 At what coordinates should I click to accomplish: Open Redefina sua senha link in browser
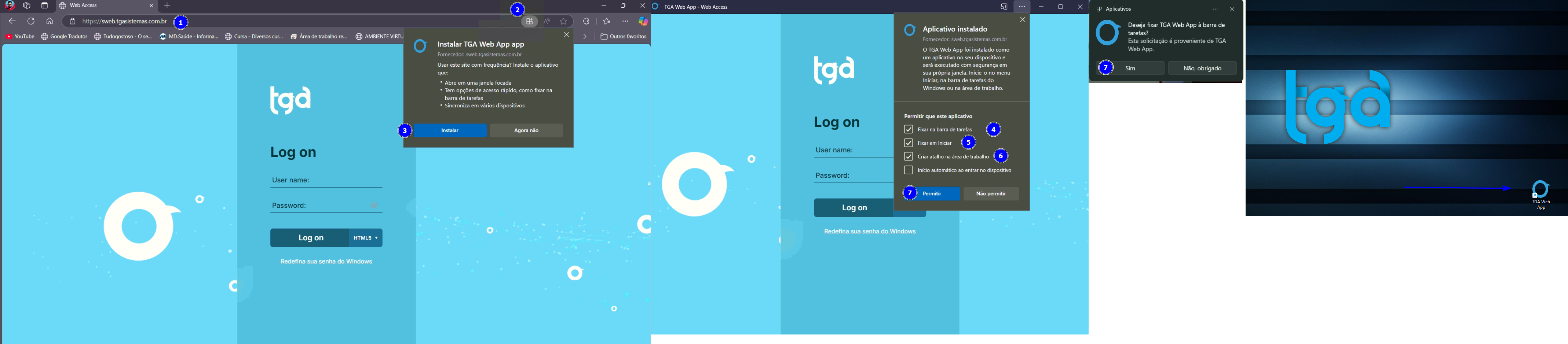[x=326, y=262]
